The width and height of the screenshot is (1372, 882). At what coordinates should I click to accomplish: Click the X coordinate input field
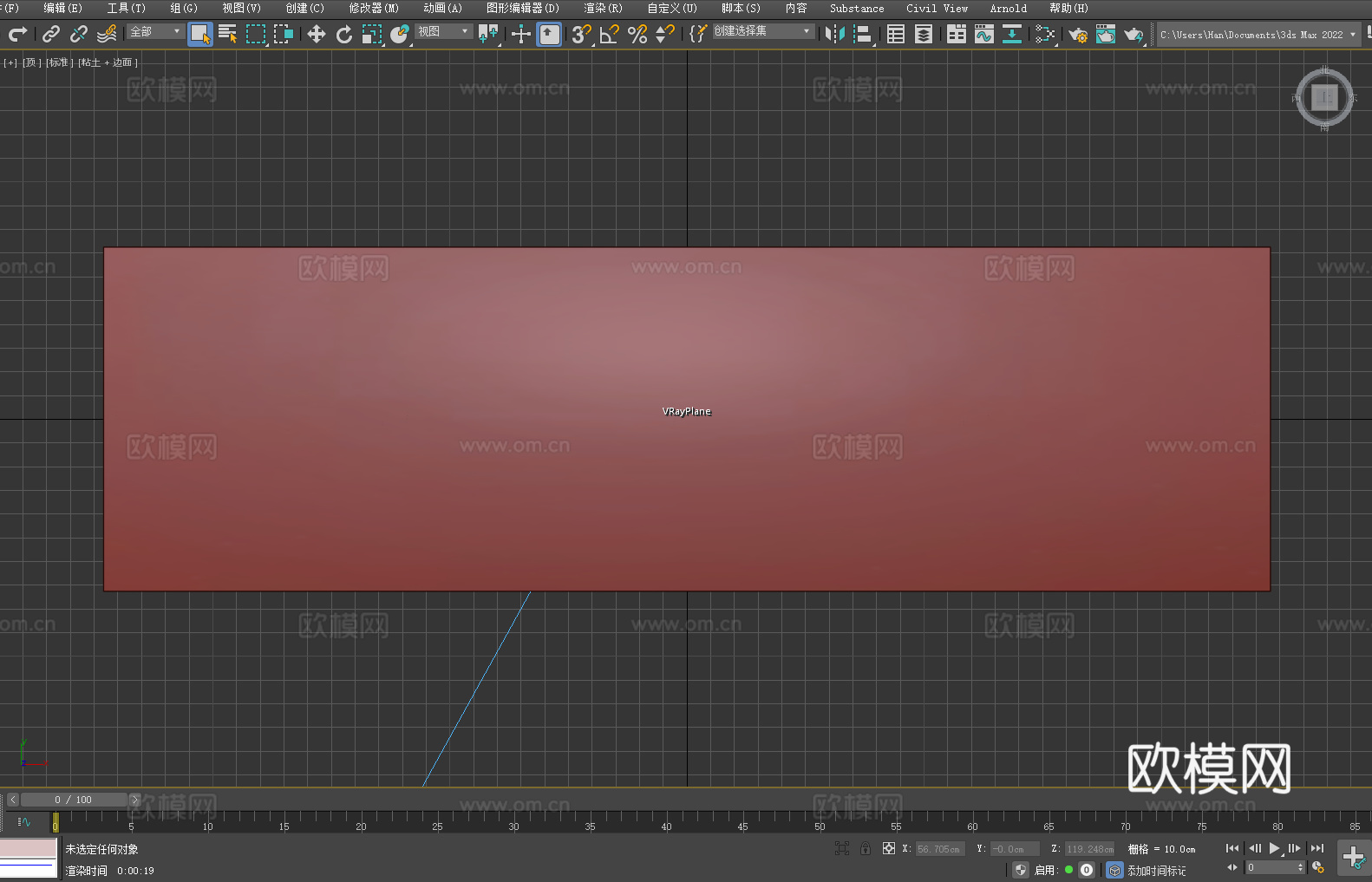(x=939, y=849)
